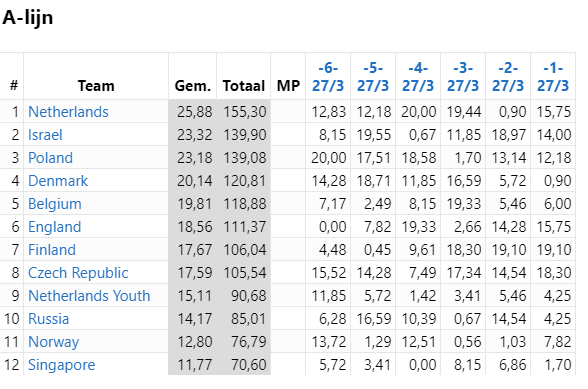Open the Israel team link
Screen dimensions: 588x389
click(x=45, y=135)
